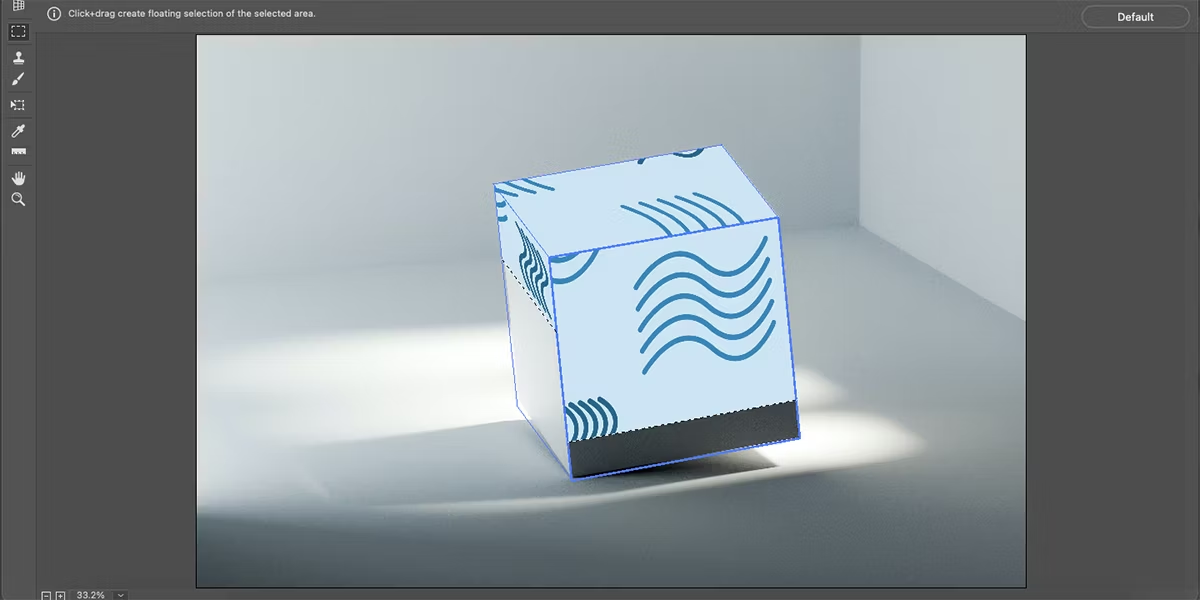
Task: Click the 33.2% zoom level field
Action: (90, 595)
